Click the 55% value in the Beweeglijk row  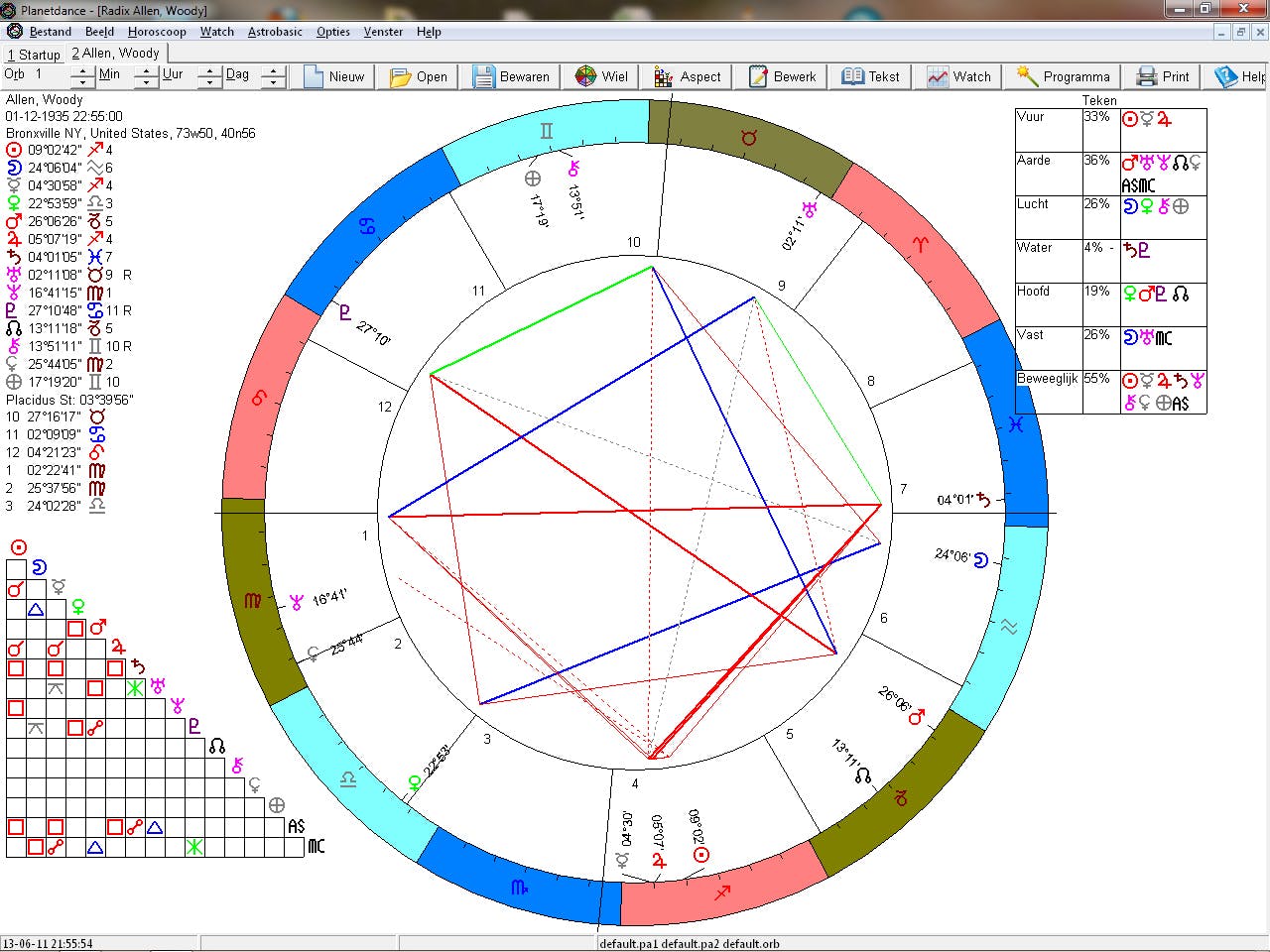(1096, 379)
